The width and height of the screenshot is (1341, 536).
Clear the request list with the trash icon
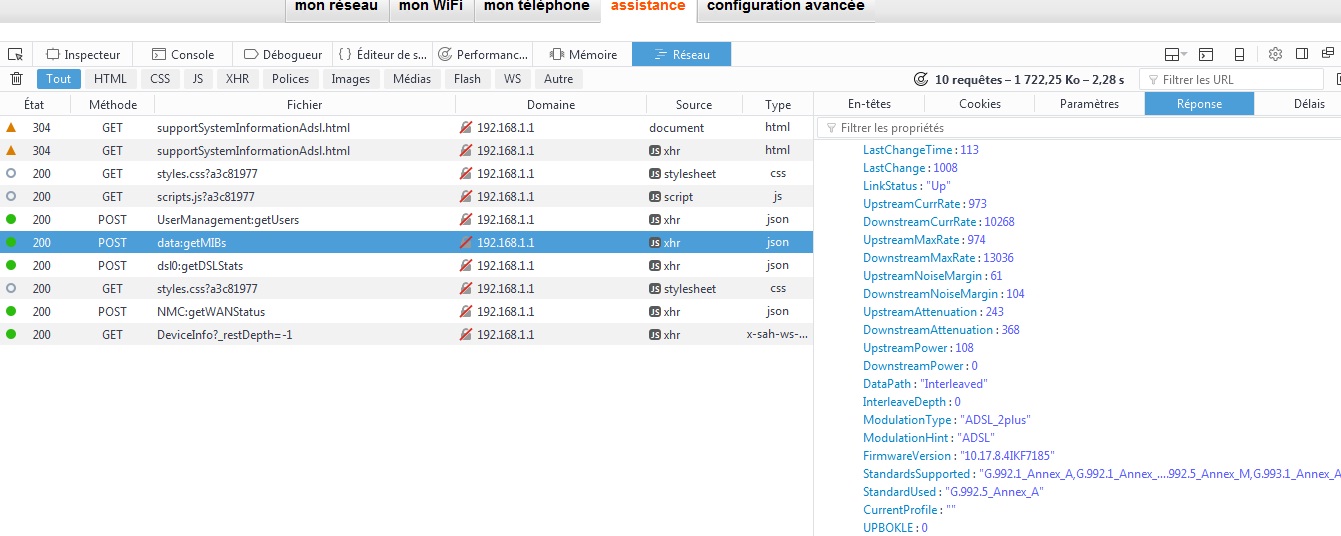point(16,79)
